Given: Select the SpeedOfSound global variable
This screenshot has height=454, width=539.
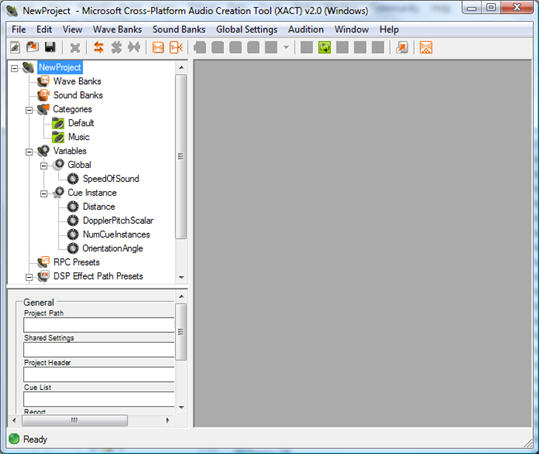Looking at the screenshot, I should pyautogui.click(x=111, y=179).
